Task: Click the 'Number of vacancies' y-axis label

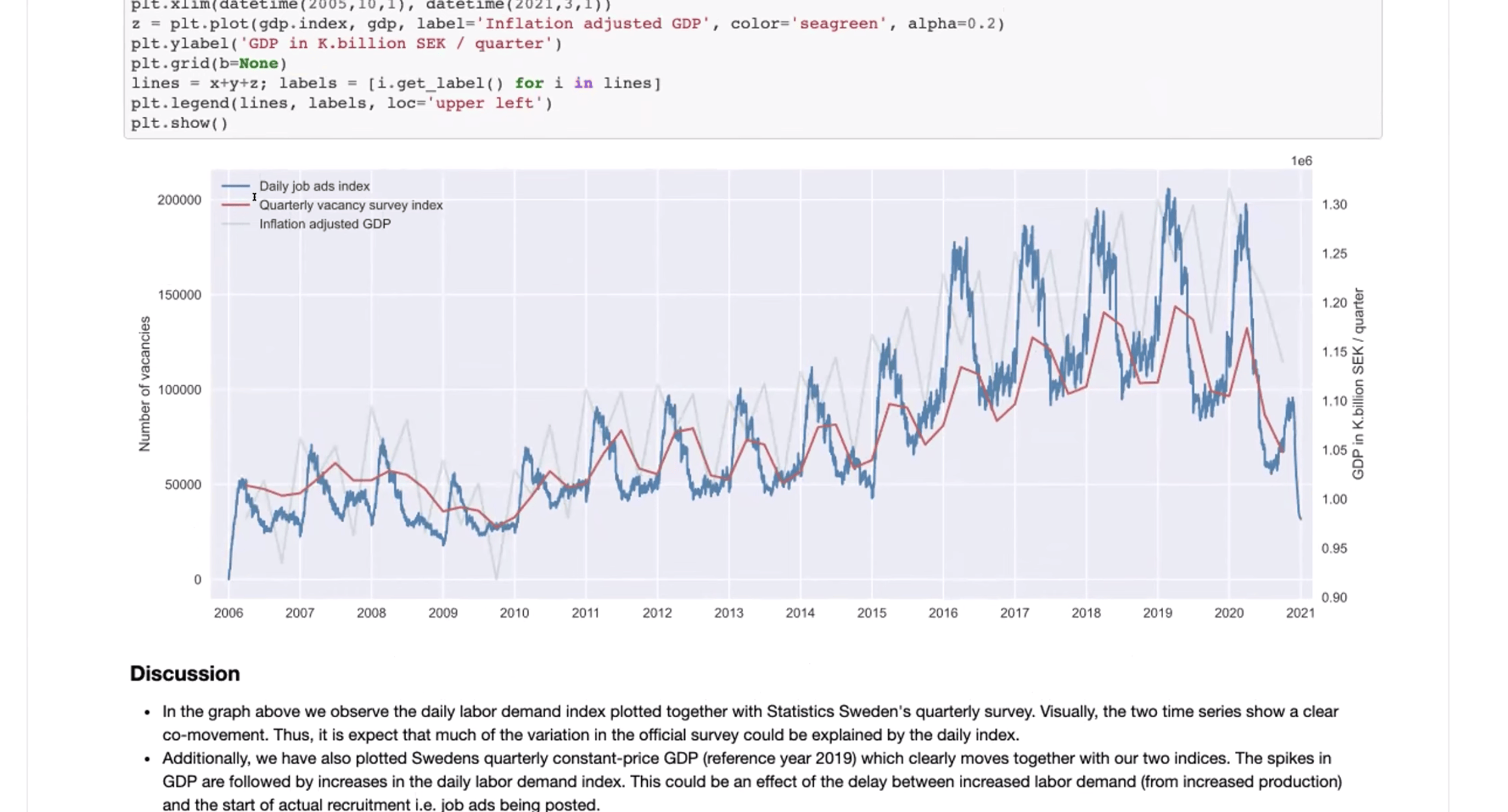Action: click(x=144, y=384)
